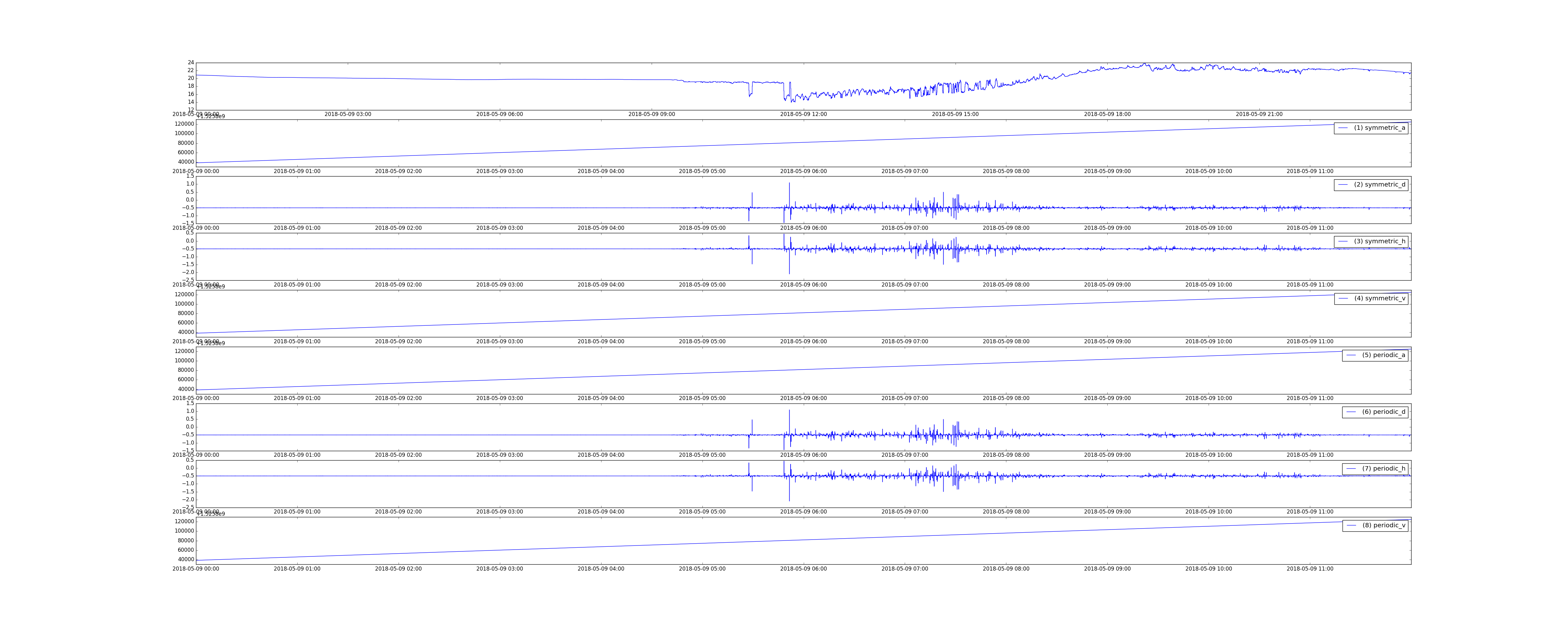The image size is (1568, 627).
Task: Select the (3) symmetric_h legend entry
Action: [1379, 241]
